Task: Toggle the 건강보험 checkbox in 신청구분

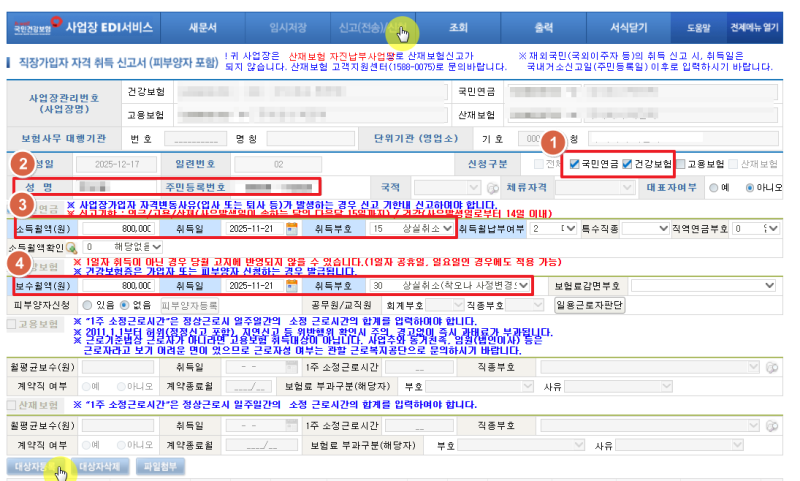Action: (627, 164)
